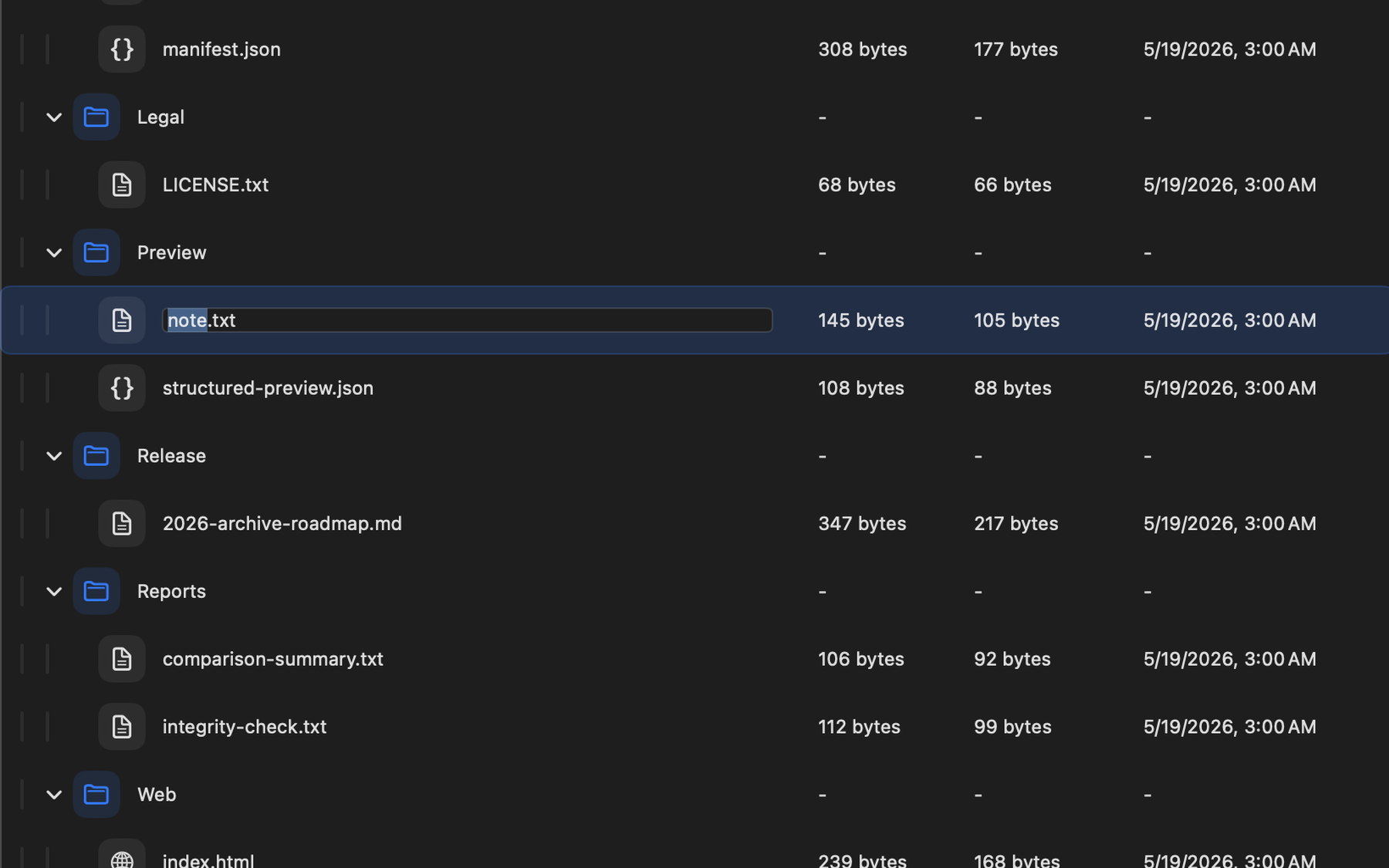Click the 217 bytes compressed size value
Image resolution: width=1389 pixels, height=868 pixels.
point(1016,524)
